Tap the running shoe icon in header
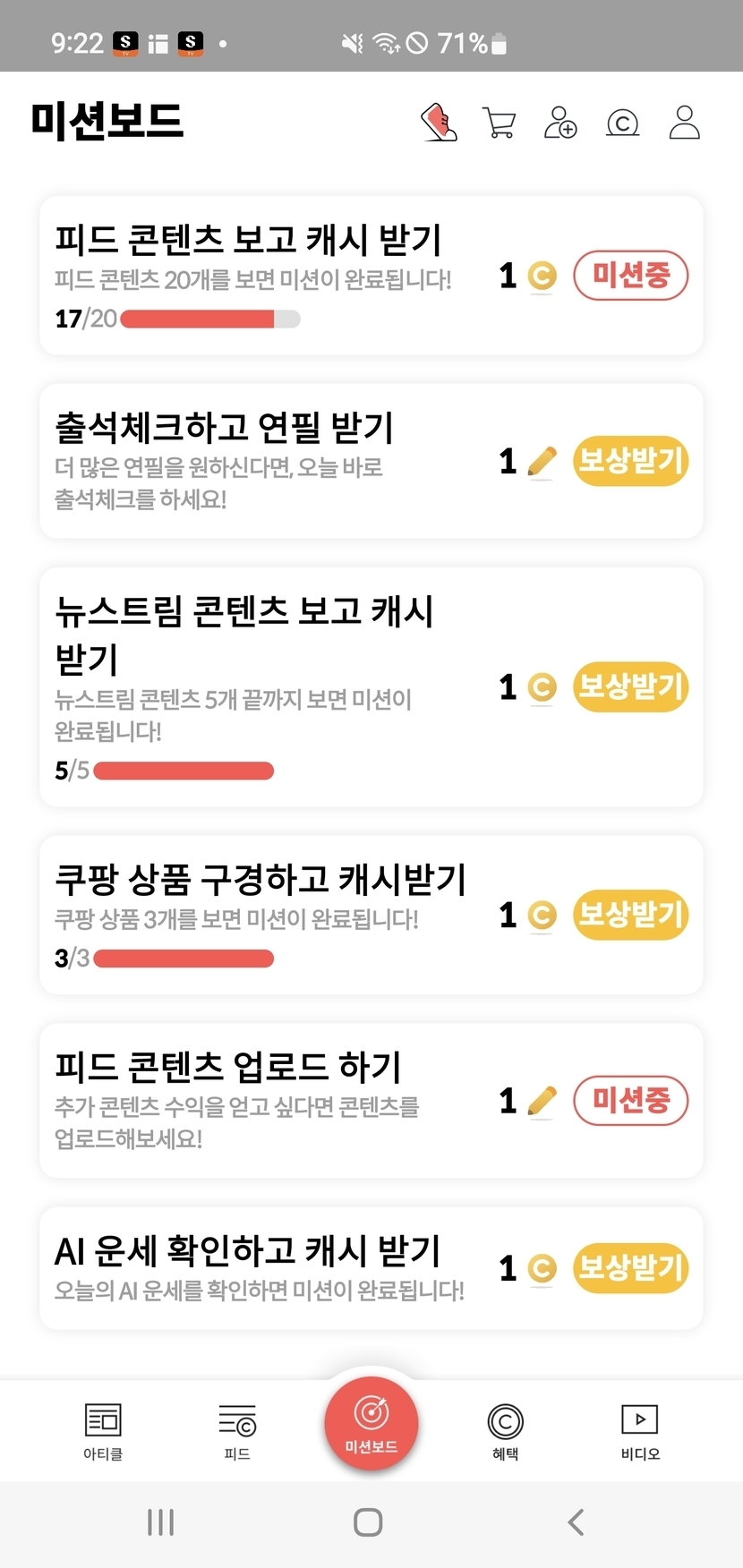This screenshot has width=743, height=1568. point(439,123)
